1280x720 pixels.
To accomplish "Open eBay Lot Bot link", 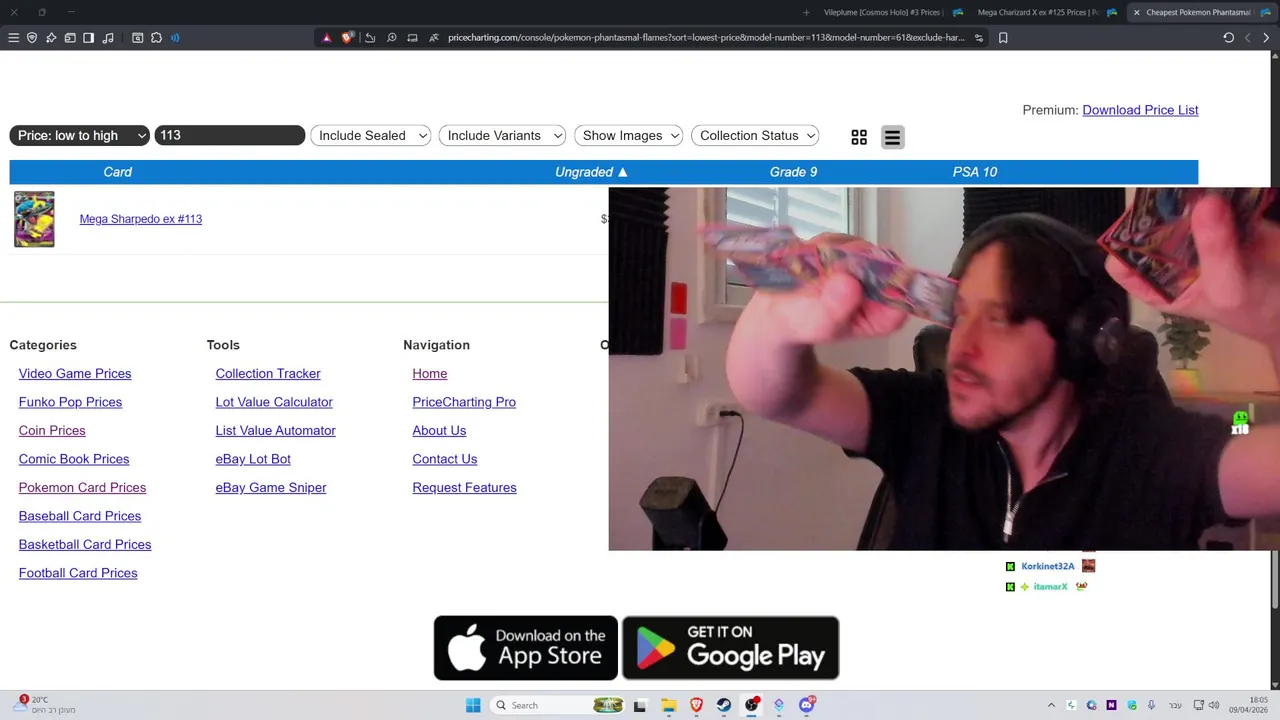I will [x=253, y=459].
